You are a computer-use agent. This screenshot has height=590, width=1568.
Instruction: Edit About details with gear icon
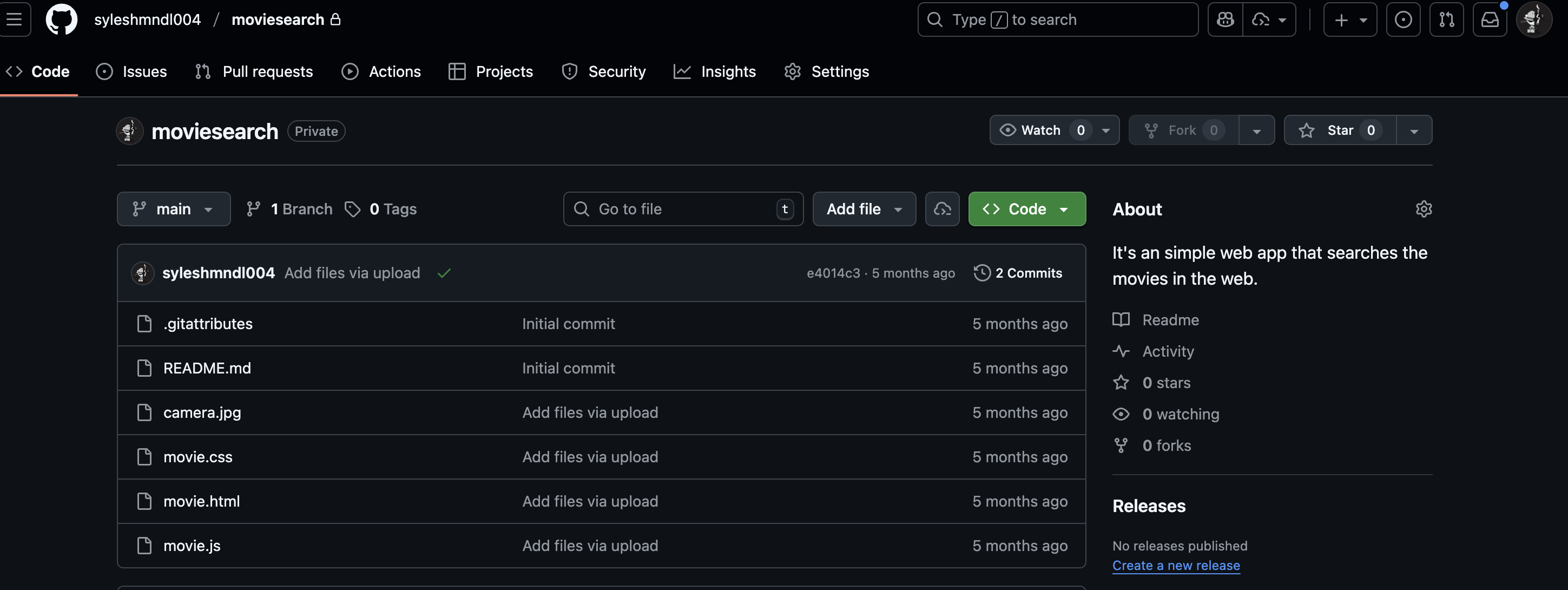coord(1423,209)
